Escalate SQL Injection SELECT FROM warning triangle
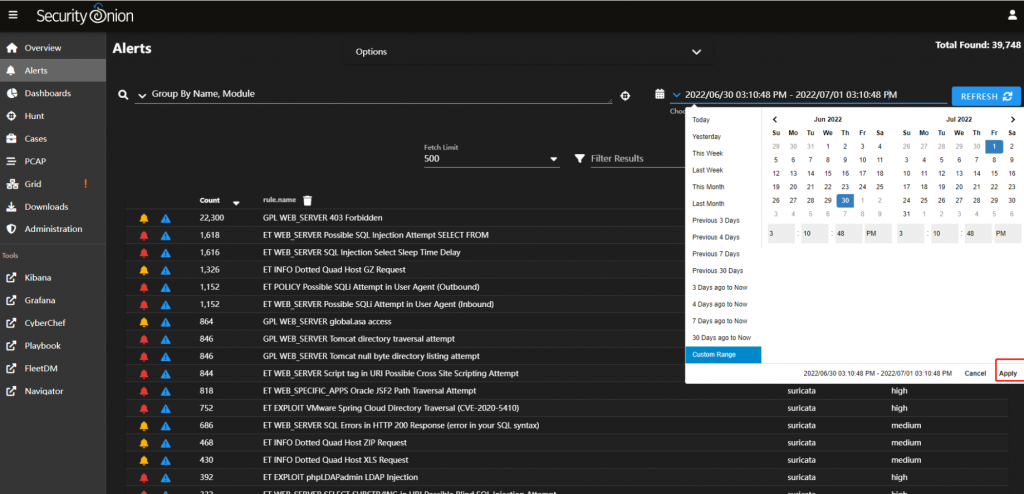This screenshot has height=494, width=1024. tap(166, 235)
